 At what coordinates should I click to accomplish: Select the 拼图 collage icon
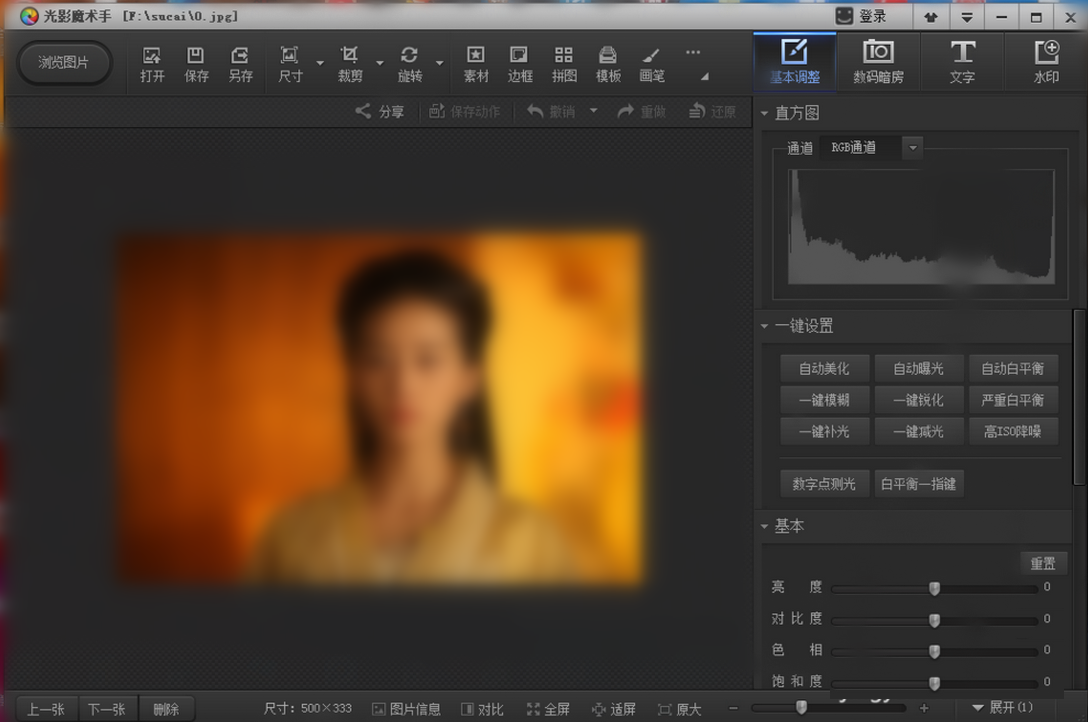pos(563,62)
